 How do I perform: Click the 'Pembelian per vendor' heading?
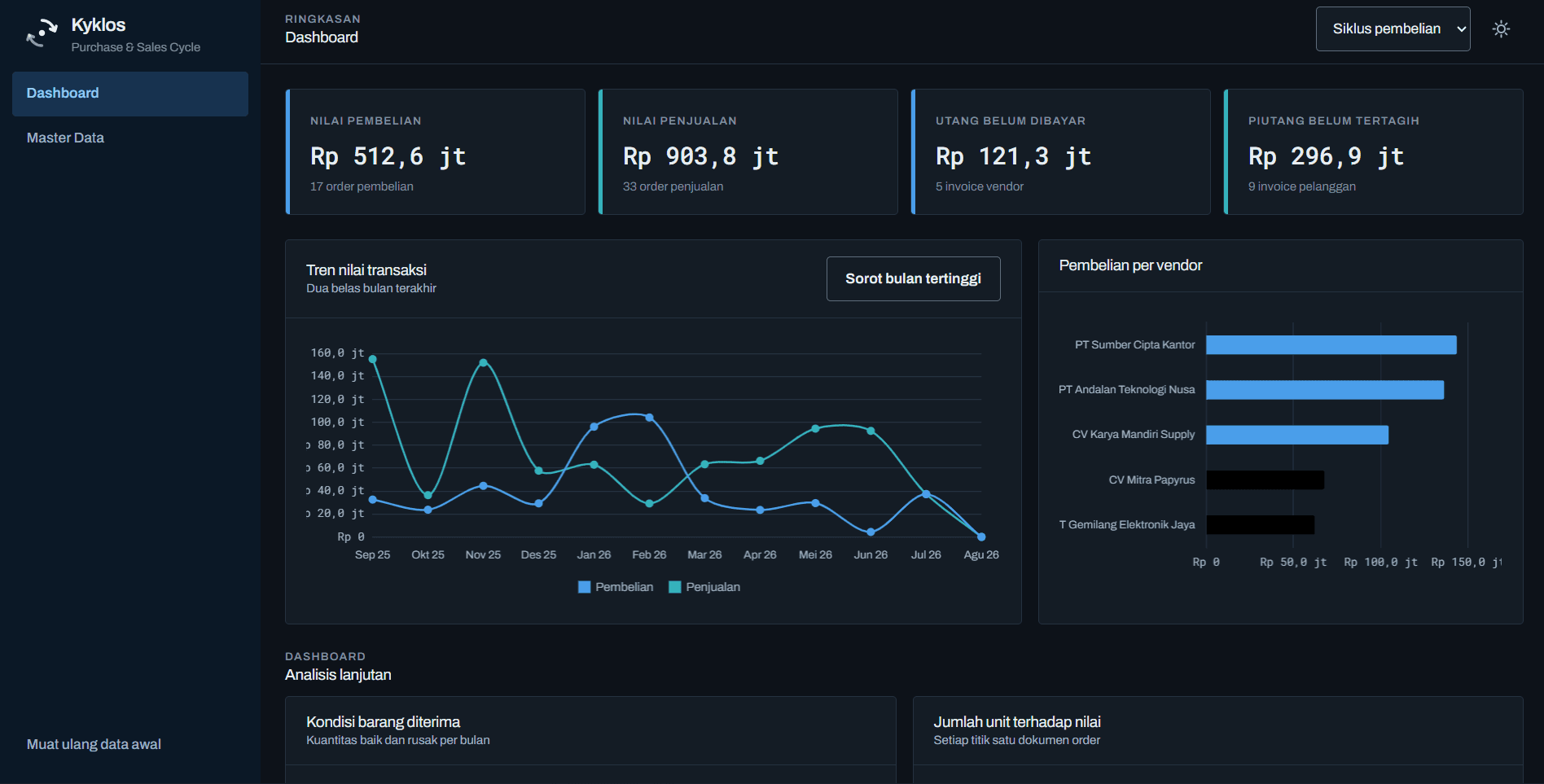tap(1130, 265)
